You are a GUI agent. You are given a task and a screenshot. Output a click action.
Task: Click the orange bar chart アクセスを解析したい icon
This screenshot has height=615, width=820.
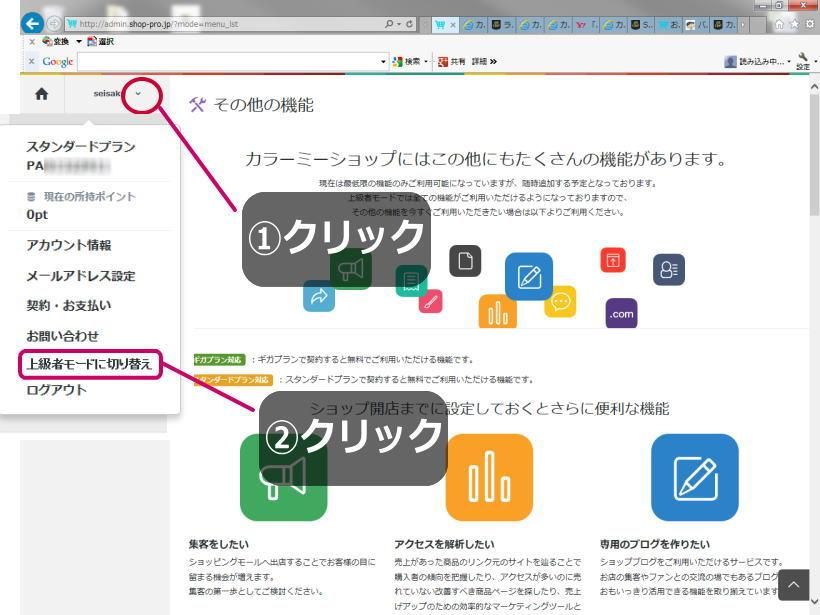(489, 477)
